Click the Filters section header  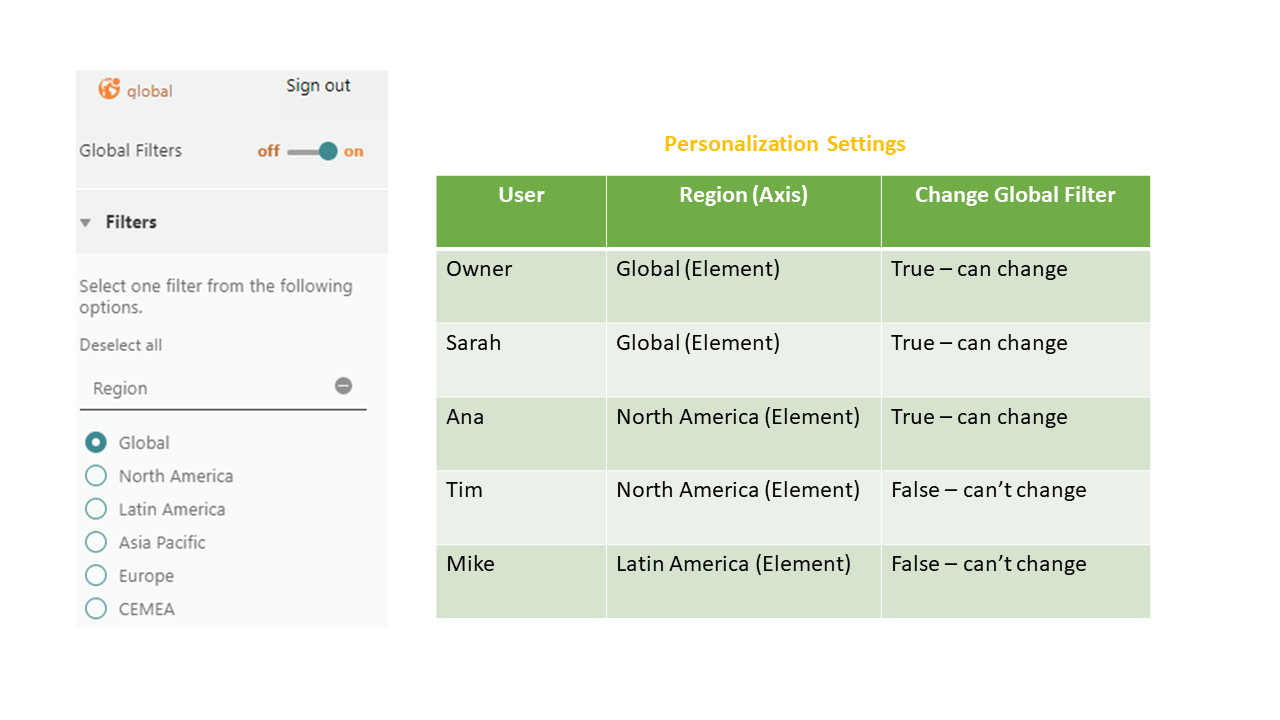point(232,222)
